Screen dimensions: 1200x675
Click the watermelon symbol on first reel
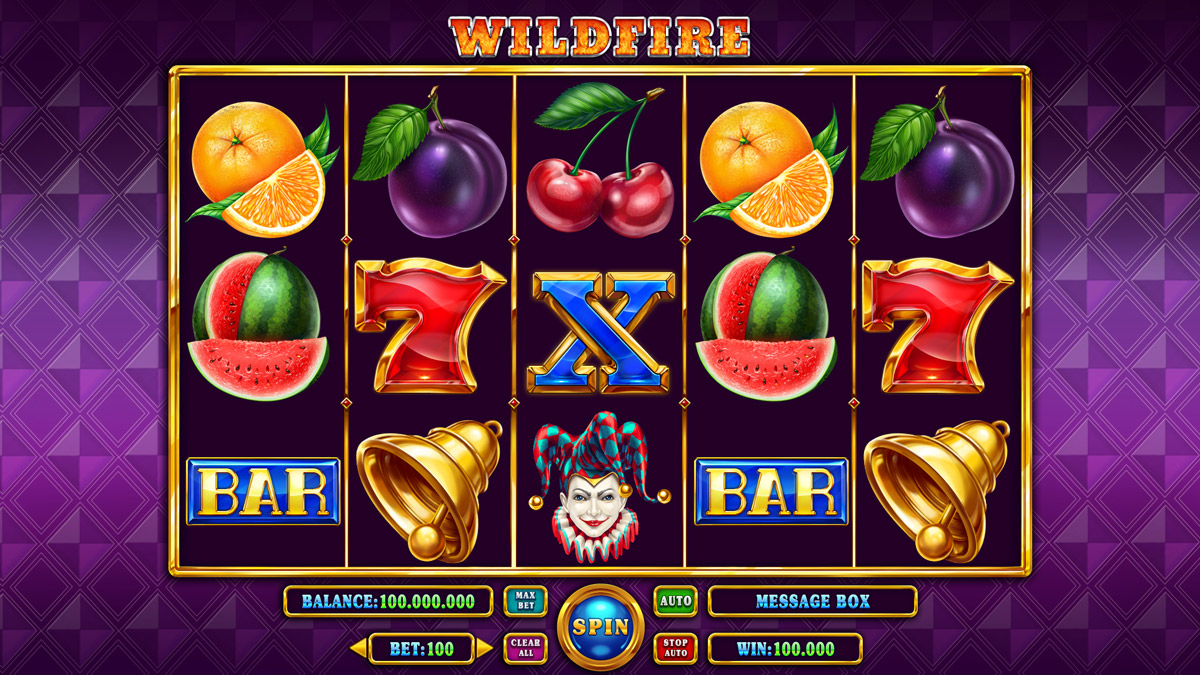point(260,326)
